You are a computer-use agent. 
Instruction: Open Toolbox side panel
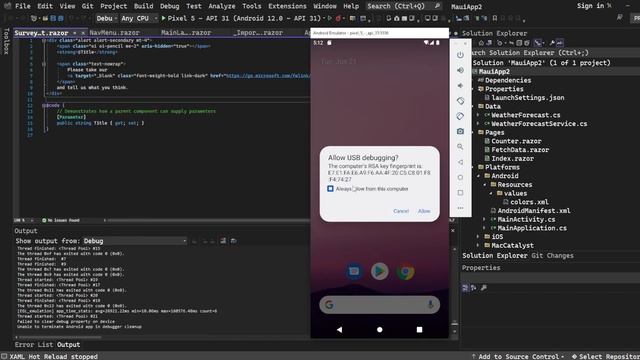click(x=6, y=41)
